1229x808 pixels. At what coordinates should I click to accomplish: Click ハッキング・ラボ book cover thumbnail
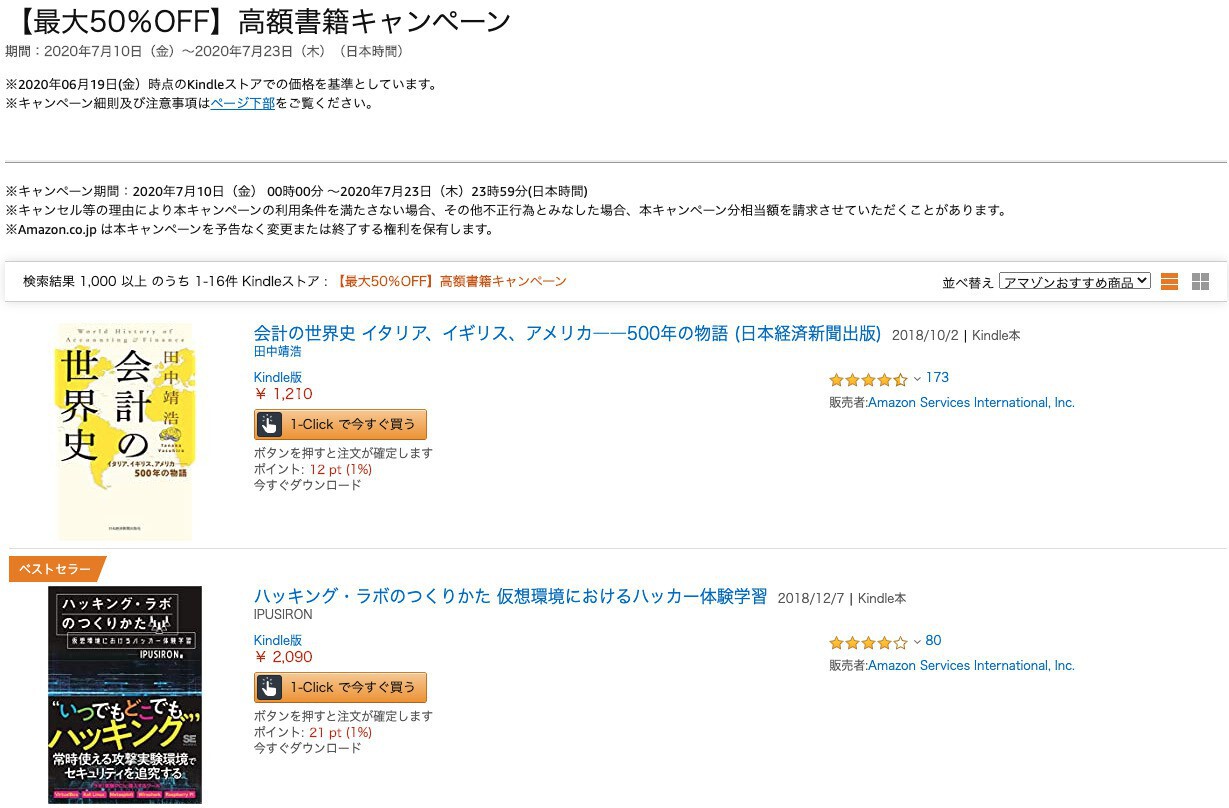125,695
